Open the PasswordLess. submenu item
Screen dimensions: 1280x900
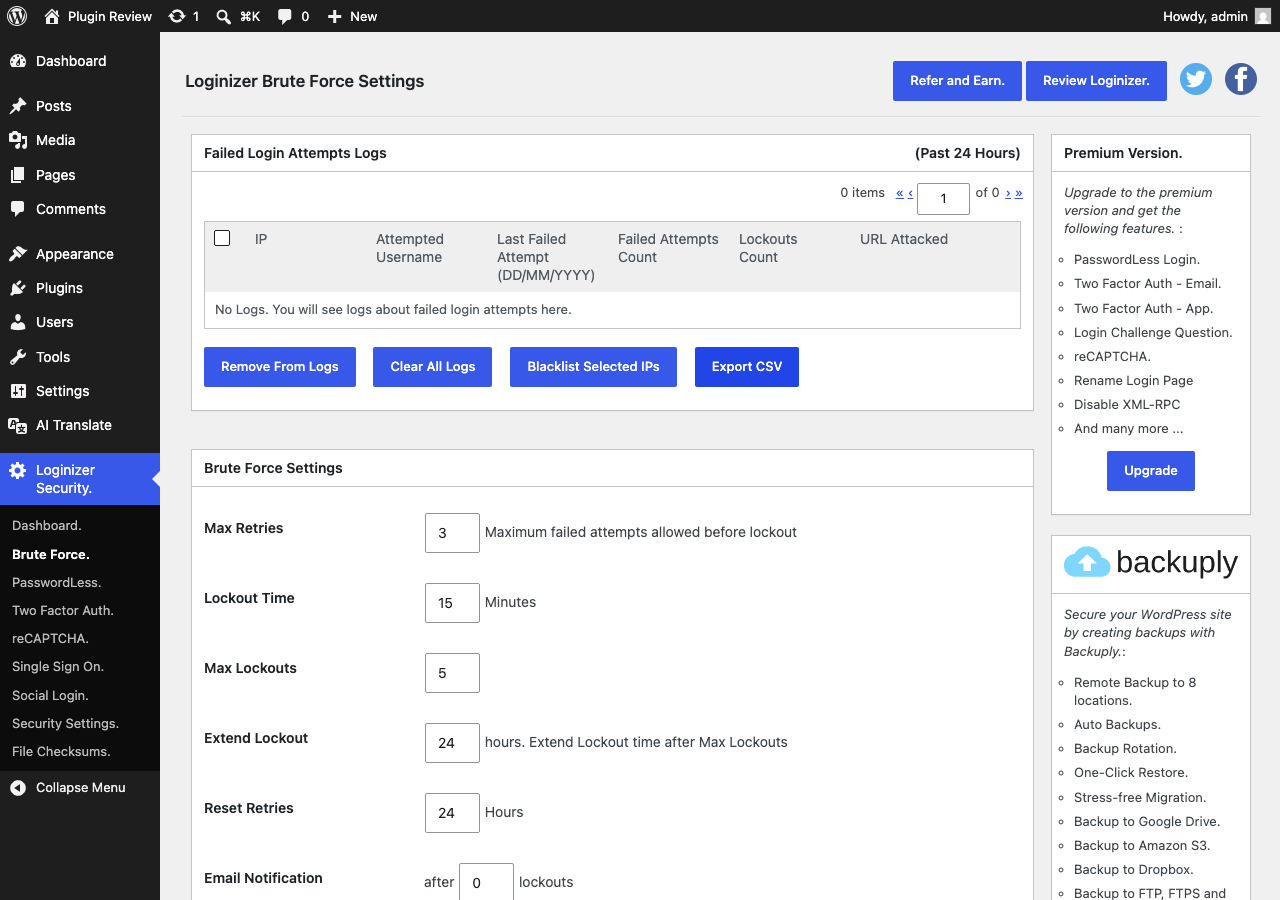[80, 582]
